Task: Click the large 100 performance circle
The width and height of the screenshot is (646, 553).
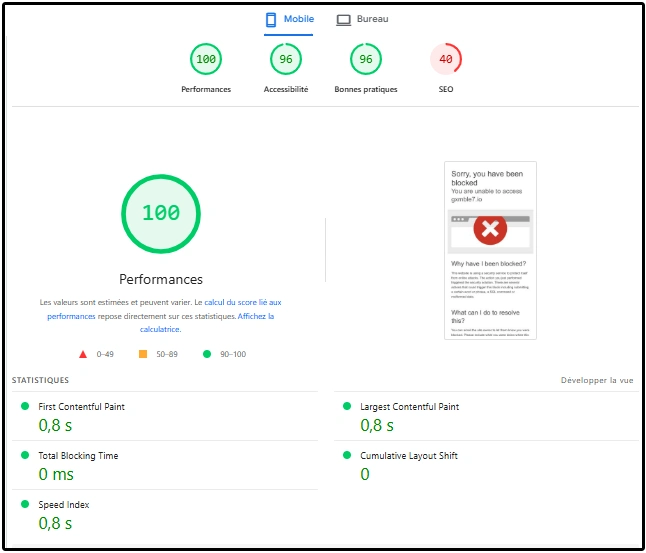Action: (x=161, y=213)
